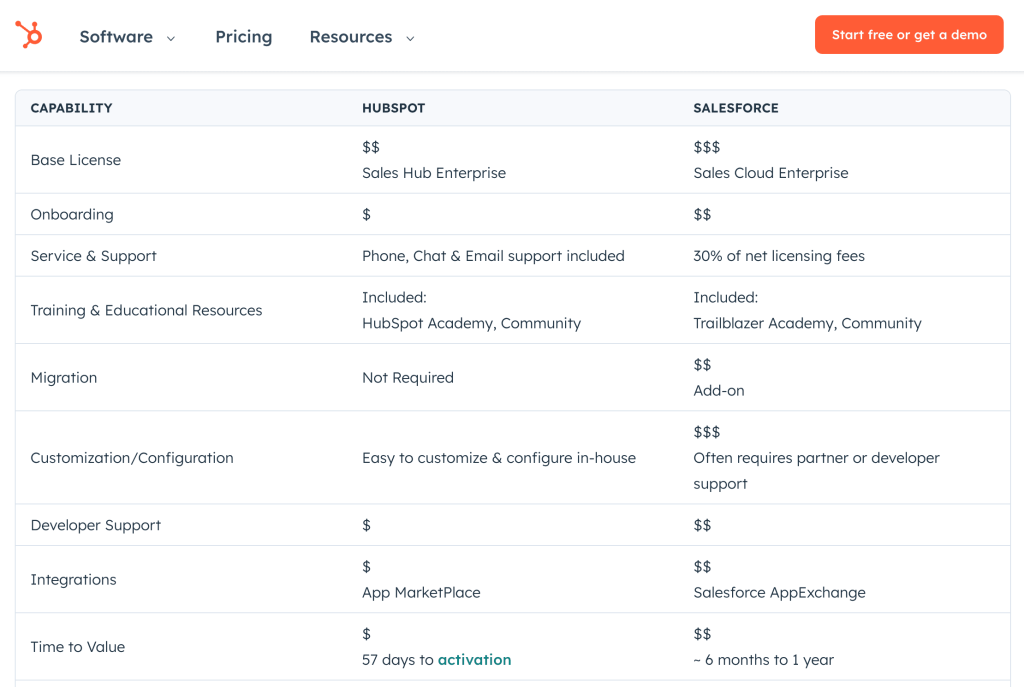Click the Add-on cell text
This screenshot has width=1024, height=687.
coord(718,391)
